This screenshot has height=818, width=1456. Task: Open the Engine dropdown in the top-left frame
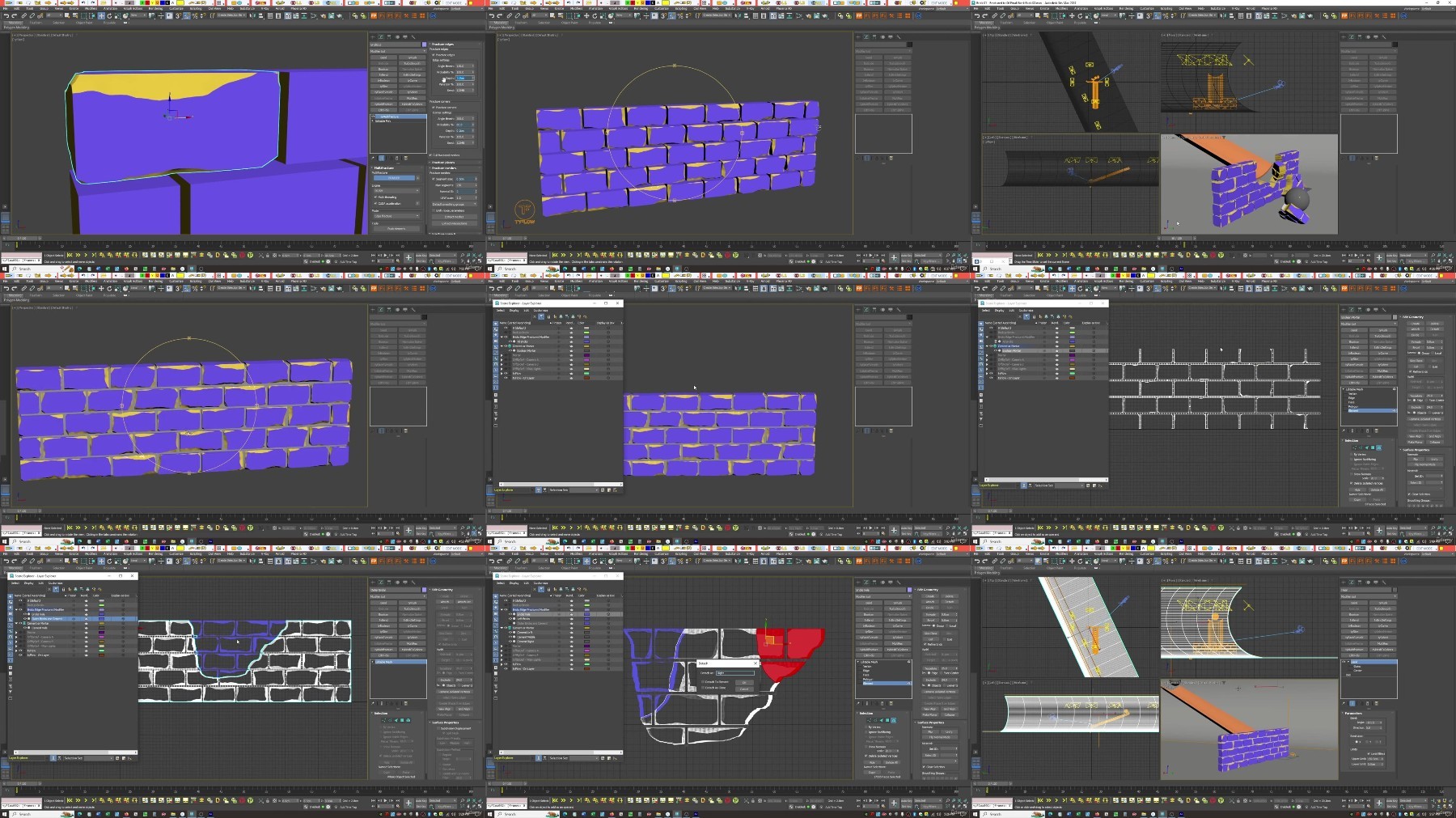396,191
